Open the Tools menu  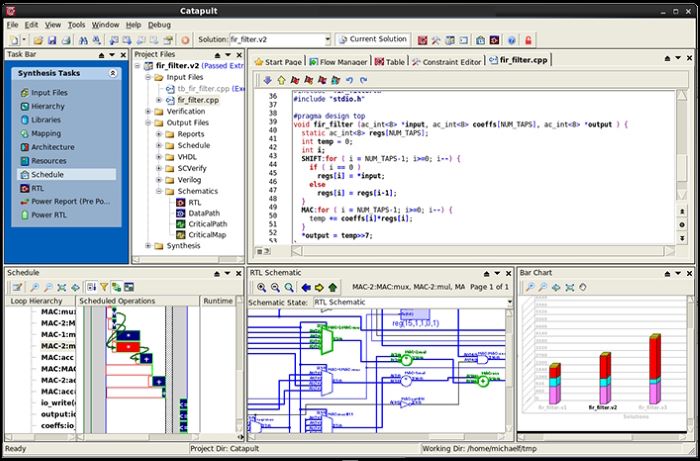point(76,24)
